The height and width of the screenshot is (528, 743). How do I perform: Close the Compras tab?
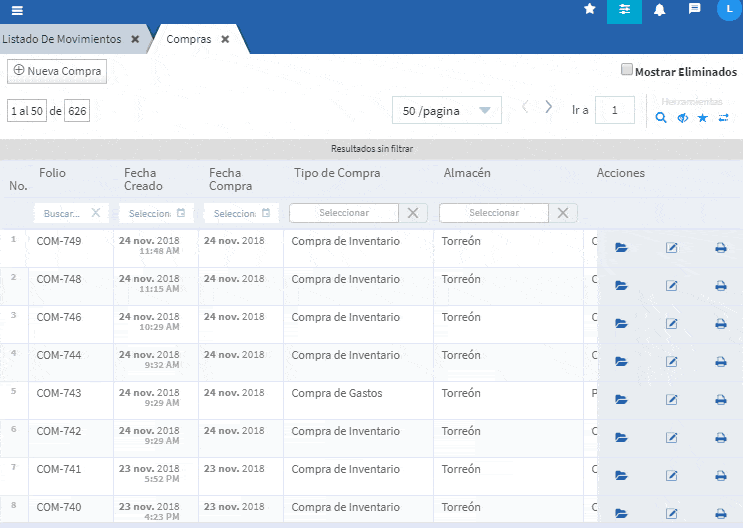pyautogui.click(x=225, y=39)
